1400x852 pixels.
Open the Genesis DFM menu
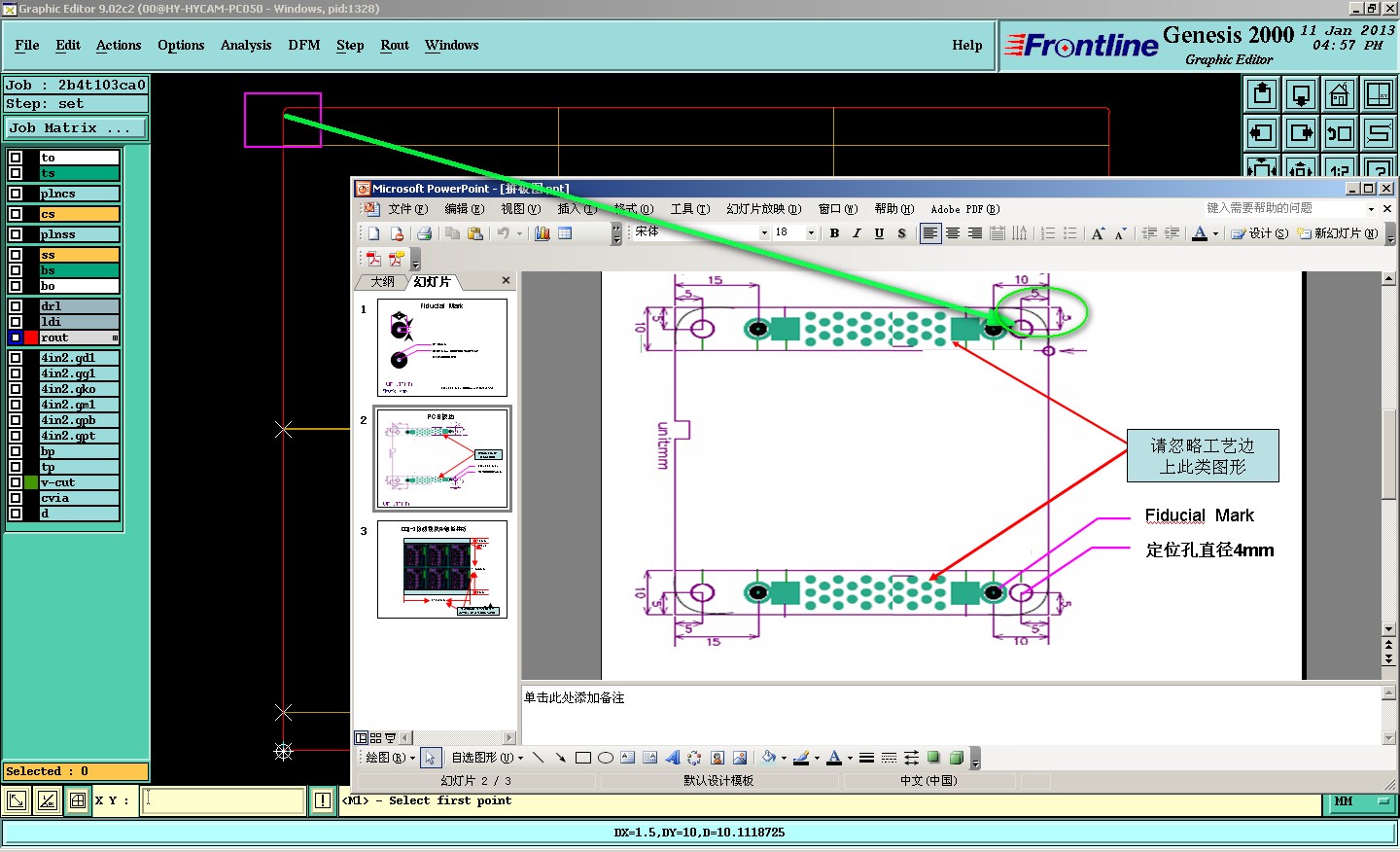coord(304,45)
